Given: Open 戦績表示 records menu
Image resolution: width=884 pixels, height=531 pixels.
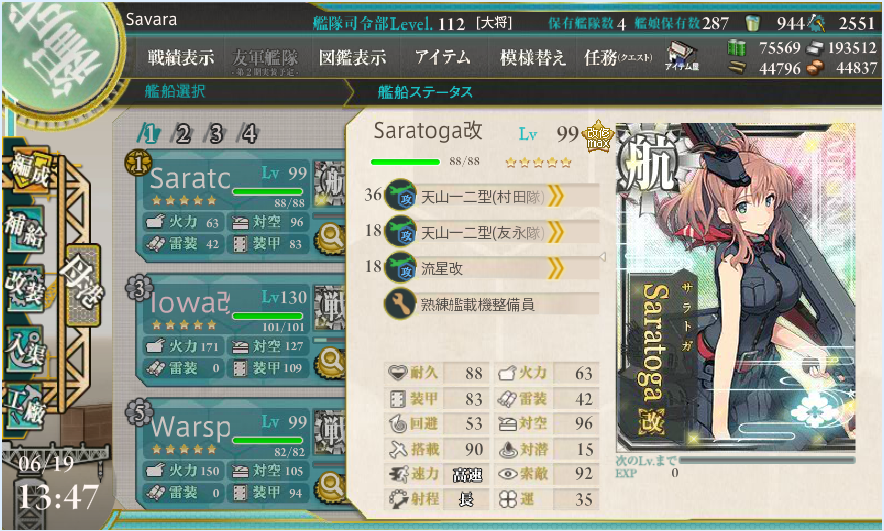Looking at the screenshot, I should [180, 57].
